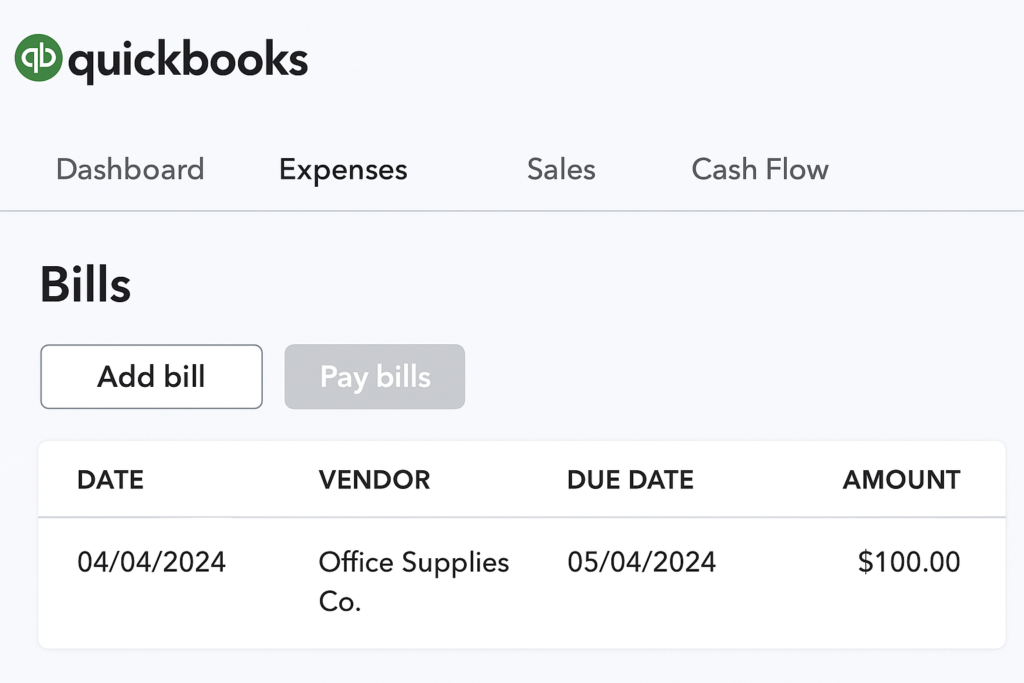The width and height of the screenshot is (1024, 683).
Task: Open the Cash Flow tab
Action: click(760, 169)
